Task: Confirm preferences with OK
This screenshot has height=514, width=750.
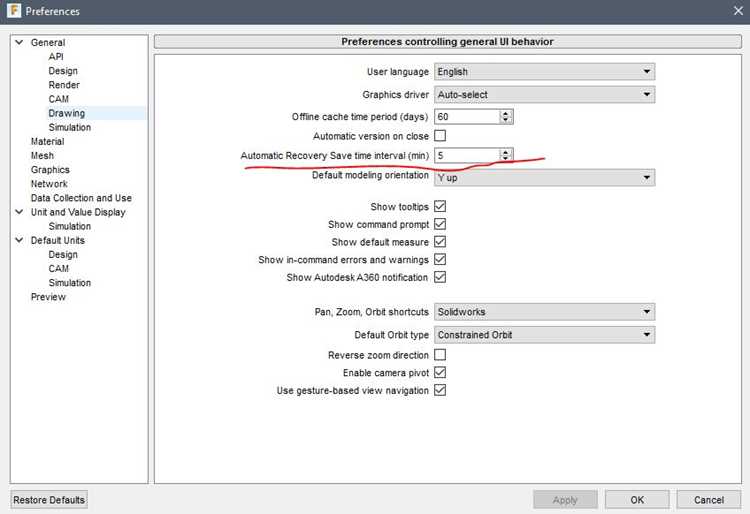Action: pos(637,500)
